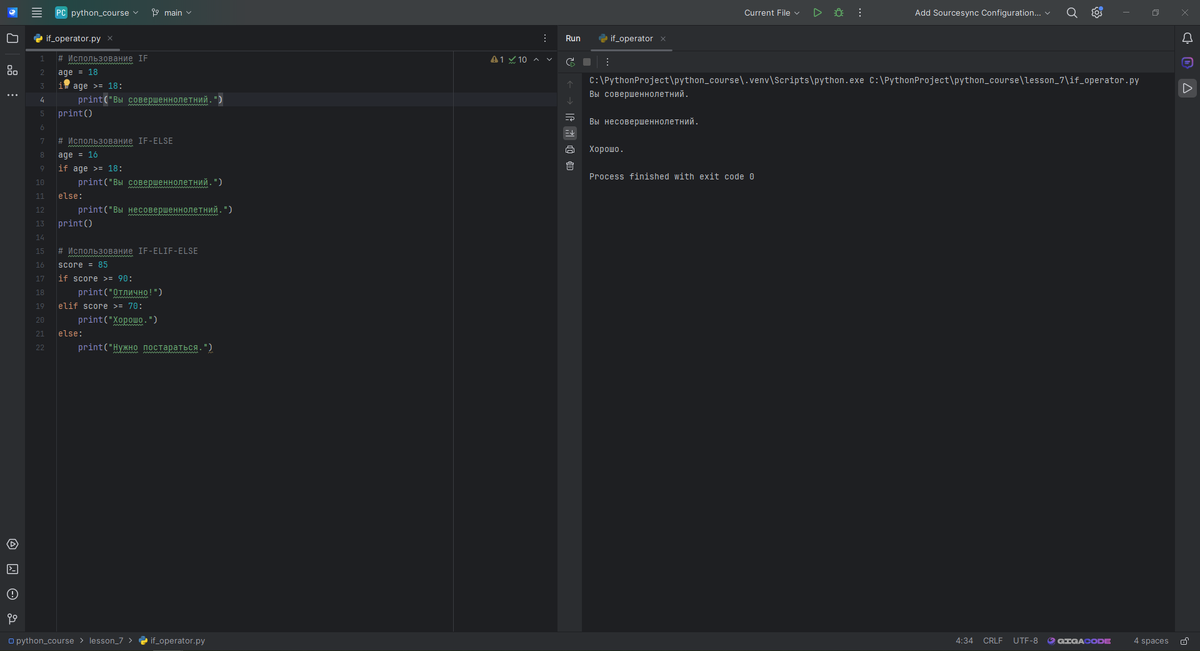
Task: Click the 'Хорошо.' console output line
Action: click(x=607, y=149)
